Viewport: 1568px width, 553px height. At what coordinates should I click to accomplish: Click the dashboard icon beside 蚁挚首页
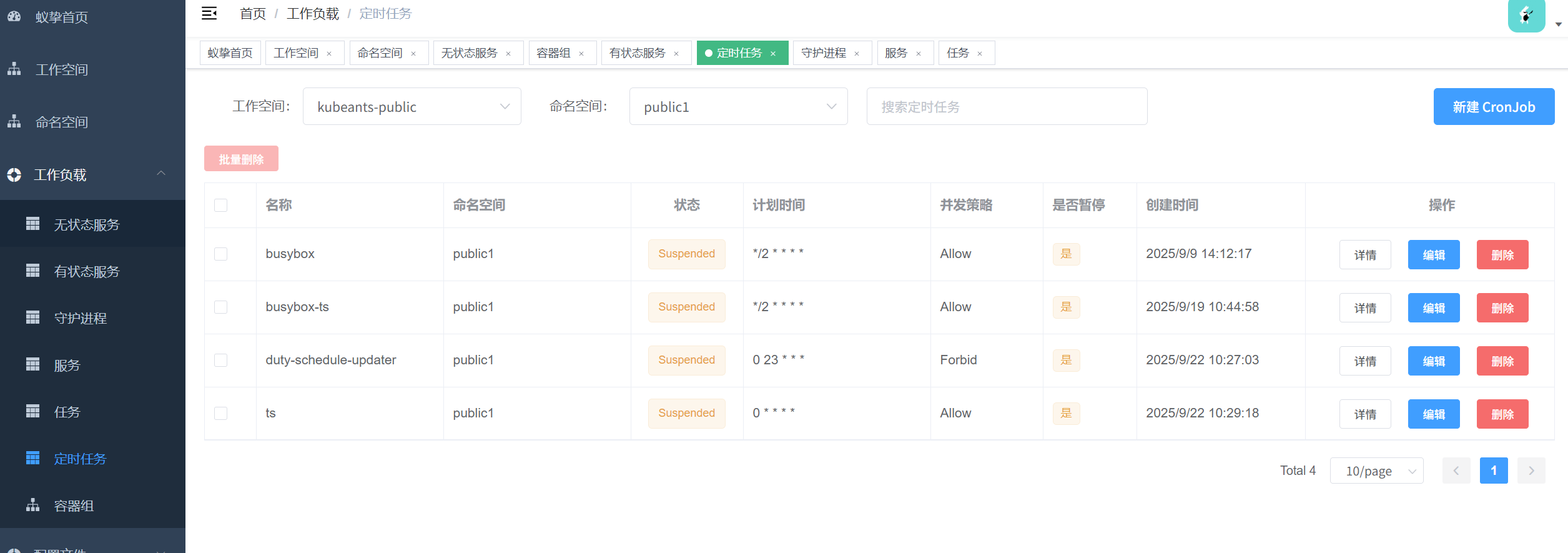pyautogui.click(x=14, y=17)
